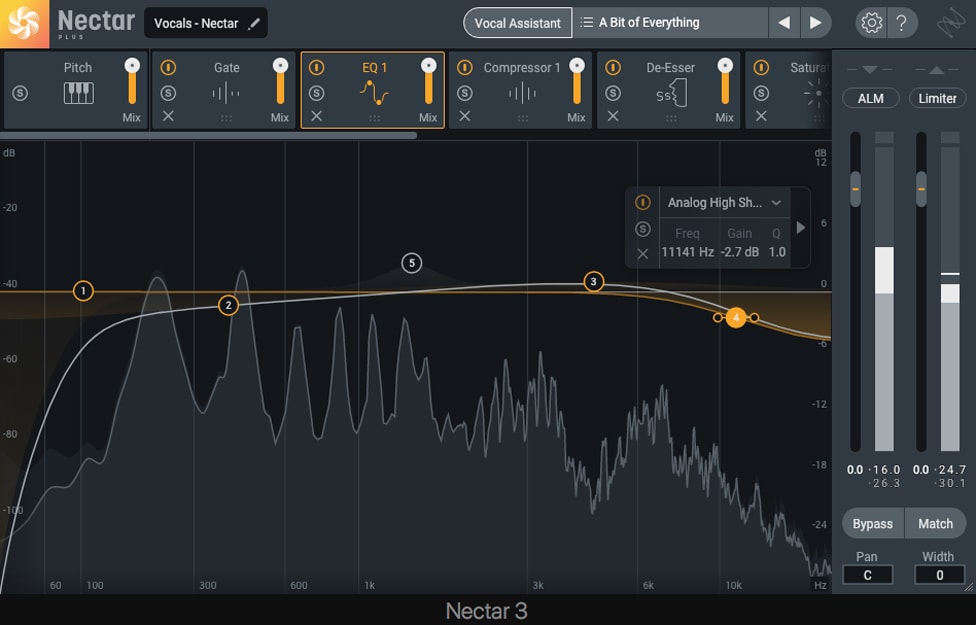Click the input gain fader handle

coord(855,189)
